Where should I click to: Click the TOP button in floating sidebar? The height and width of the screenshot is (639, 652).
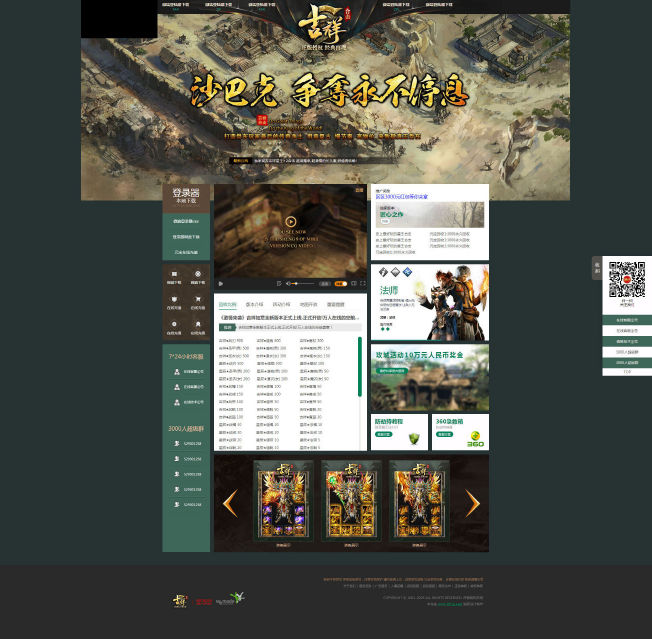pyautogui.click(x=627, y=372)
